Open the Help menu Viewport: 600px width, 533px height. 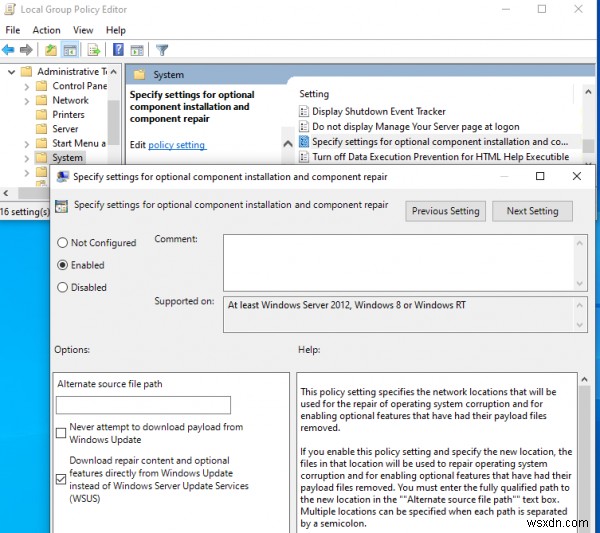(x=116, y=30)
